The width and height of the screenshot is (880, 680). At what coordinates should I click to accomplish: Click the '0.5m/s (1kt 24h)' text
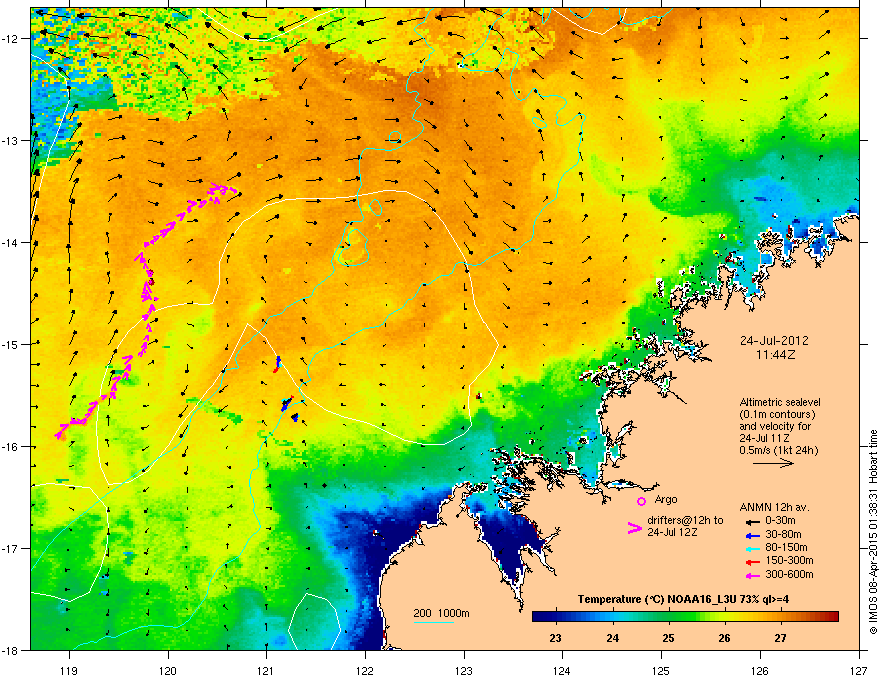(778, 450)
